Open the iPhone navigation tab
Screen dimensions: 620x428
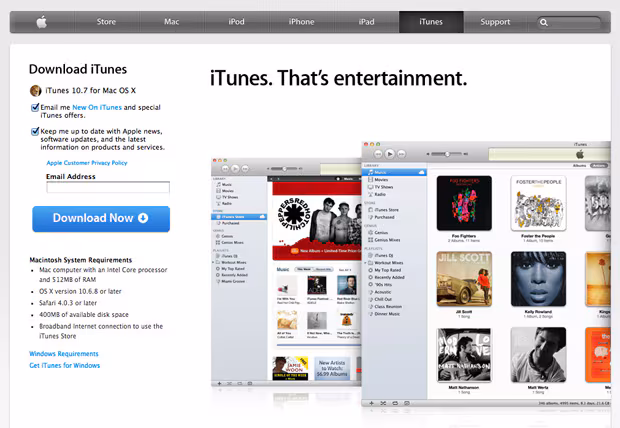click(301, 22)
